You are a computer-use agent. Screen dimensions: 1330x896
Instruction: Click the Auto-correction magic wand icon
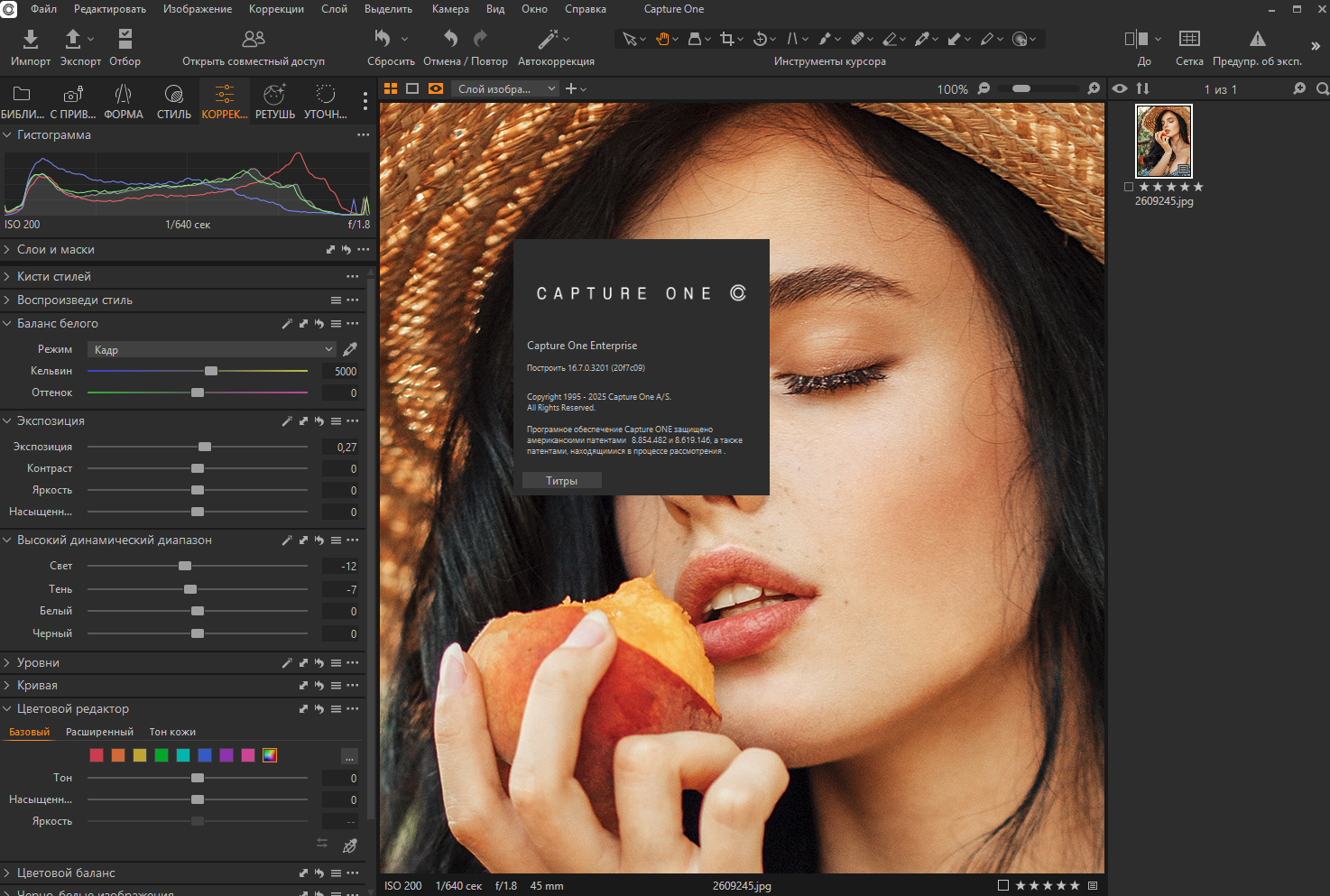click(x=548, y=39)
